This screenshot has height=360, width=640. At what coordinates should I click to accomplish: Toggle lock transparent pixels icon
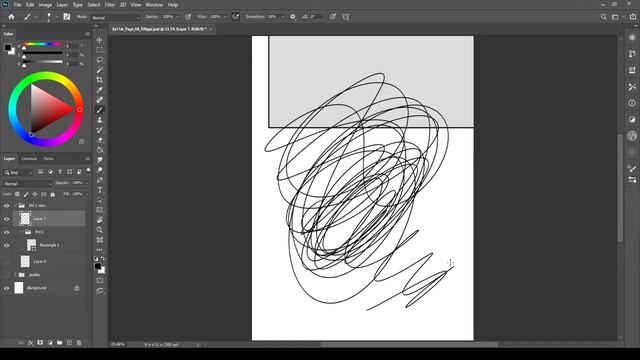[x=17, y=194]
